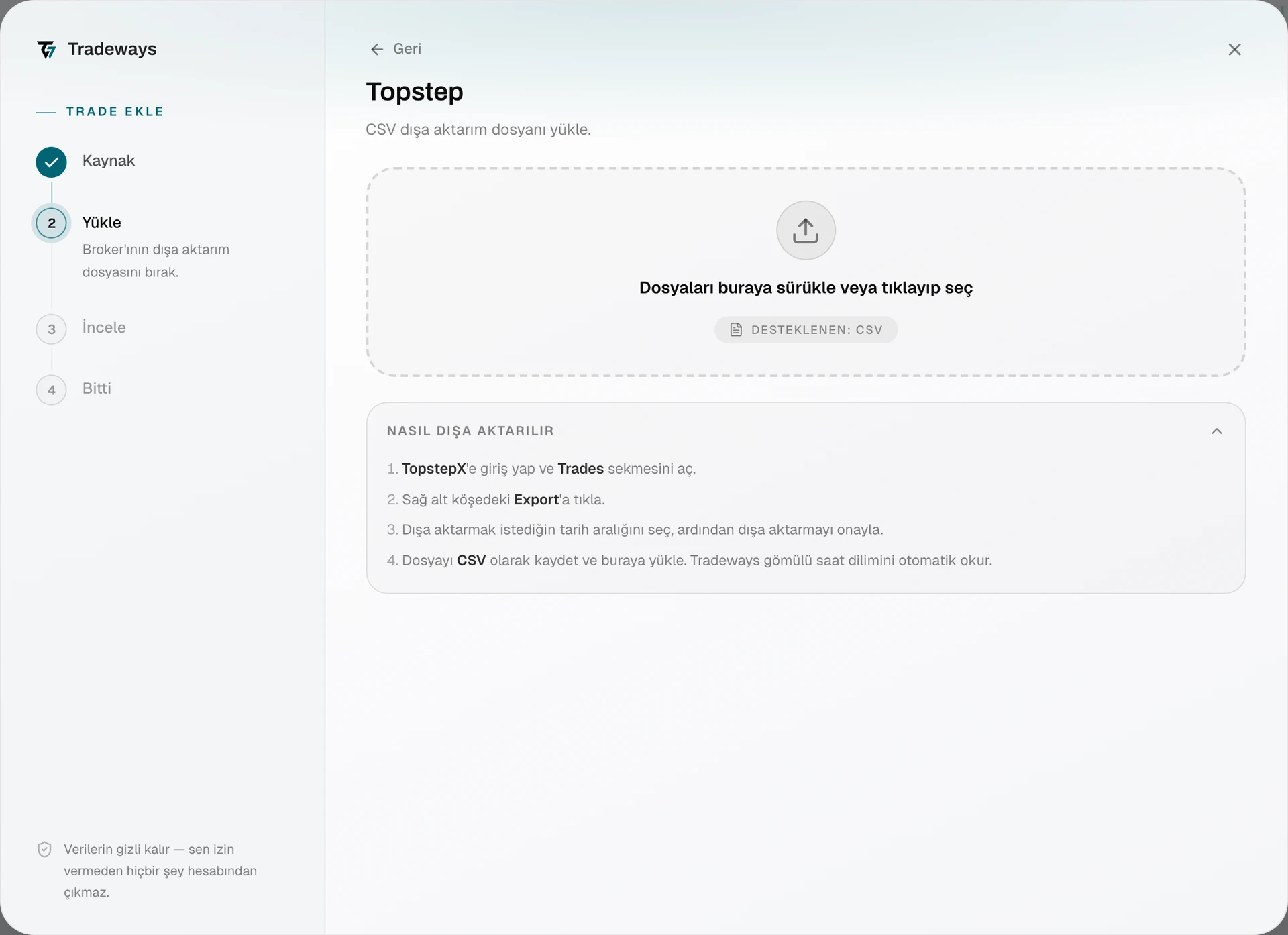Select step 4 circle for Bitti

click(51, 390)
